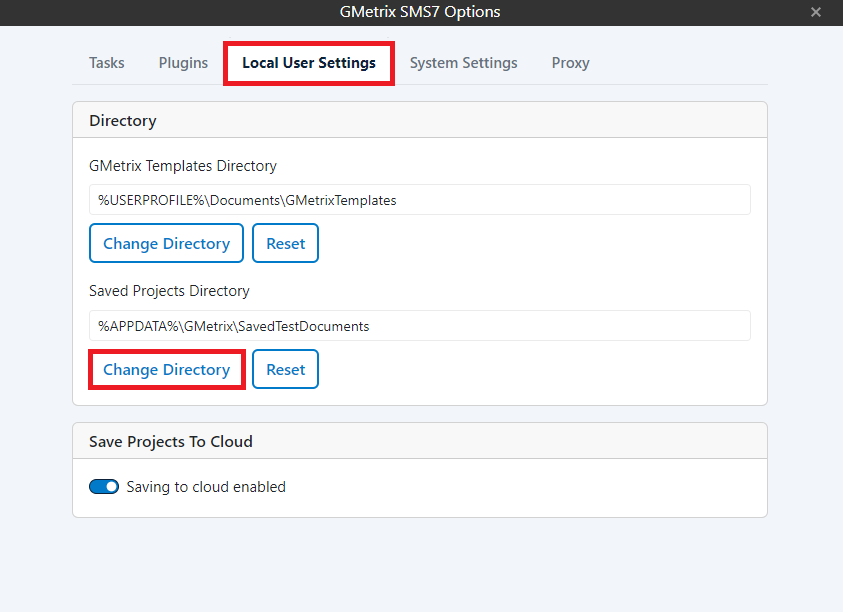Click the Save Projects To Cloud header
The image size is (843, 612).
tap(420, 441)
